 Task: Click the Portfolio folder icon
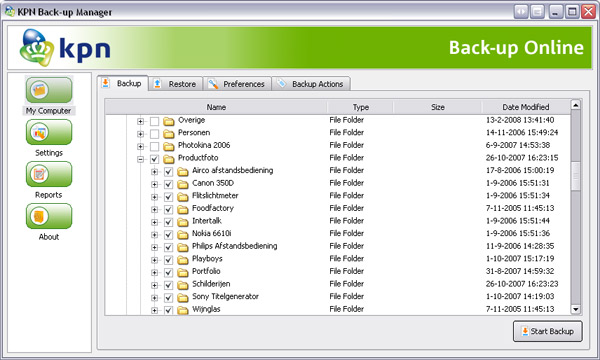click(x=183, y=272)
